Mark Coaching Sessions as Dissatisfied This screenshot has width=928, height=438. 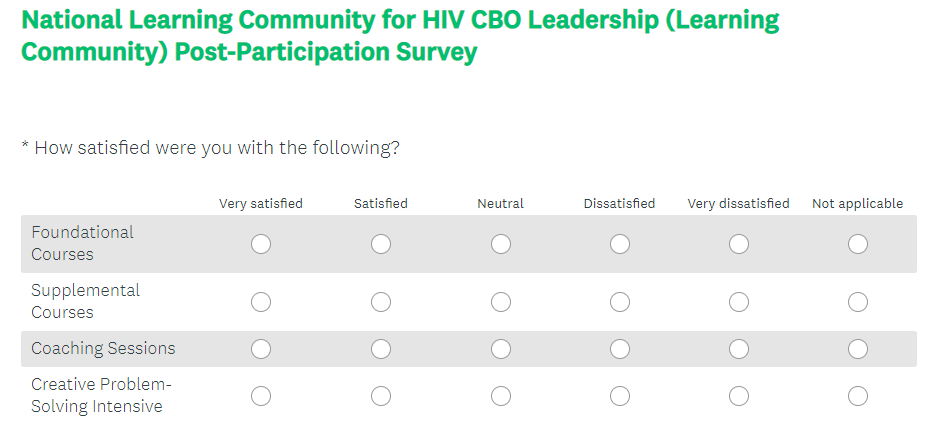pos(620,349)
